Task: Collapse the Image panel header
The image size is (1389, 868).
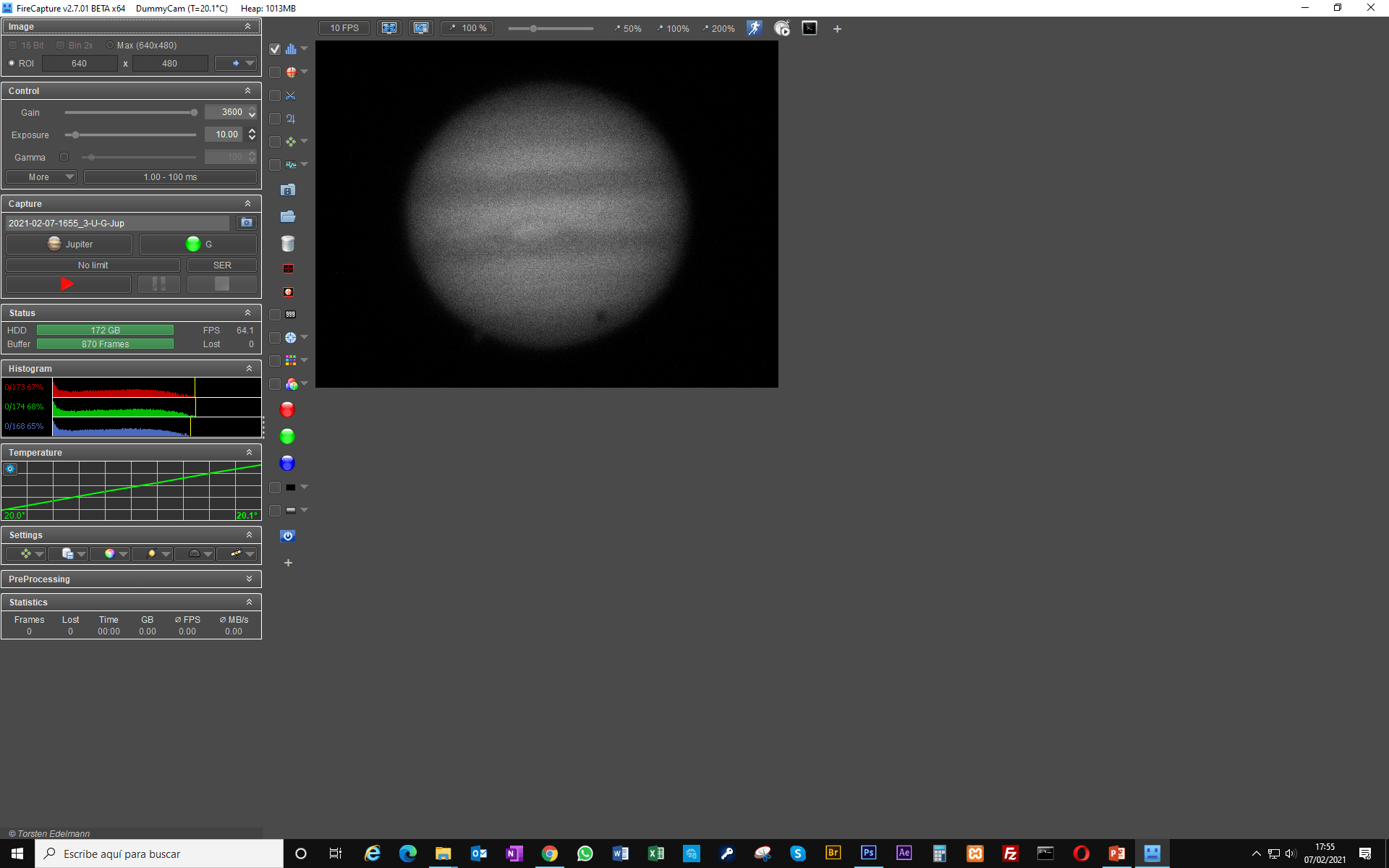Action: (x=247, y=27)
